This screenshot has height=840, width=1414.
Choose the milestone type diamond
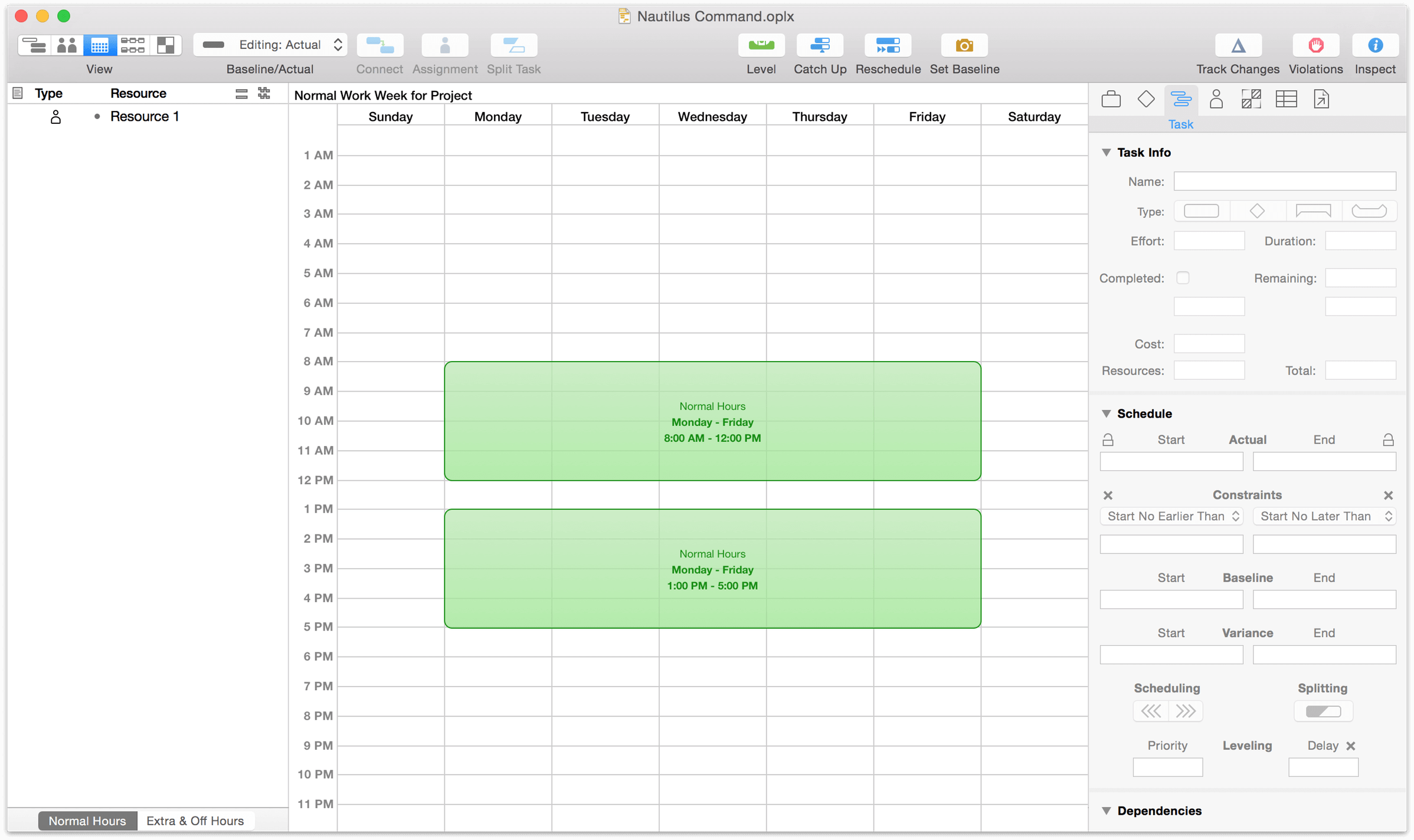click(x=1257, y=211)
